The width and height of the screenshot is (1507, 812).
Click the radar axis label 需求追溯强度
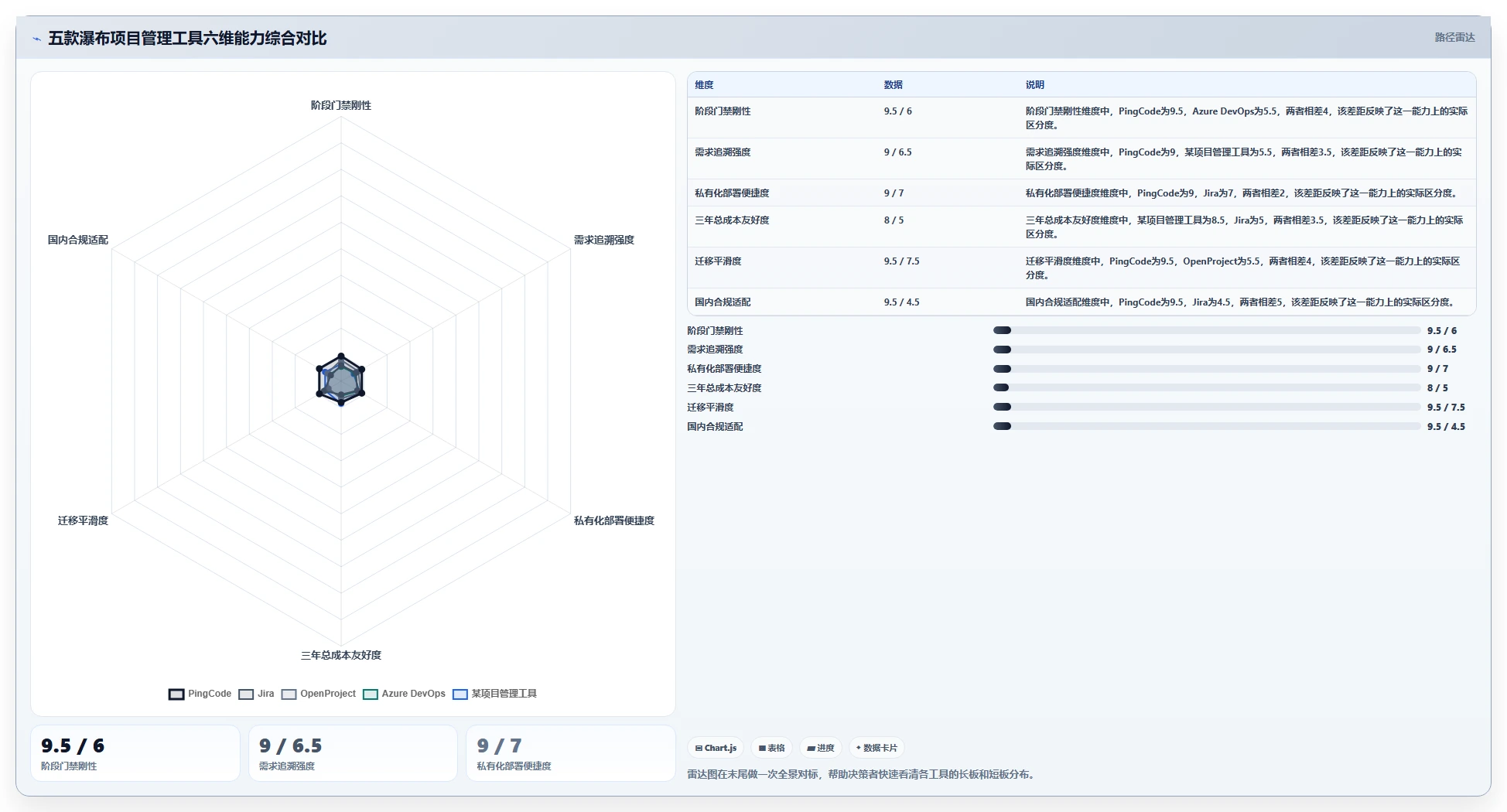[x=604, y=240]
